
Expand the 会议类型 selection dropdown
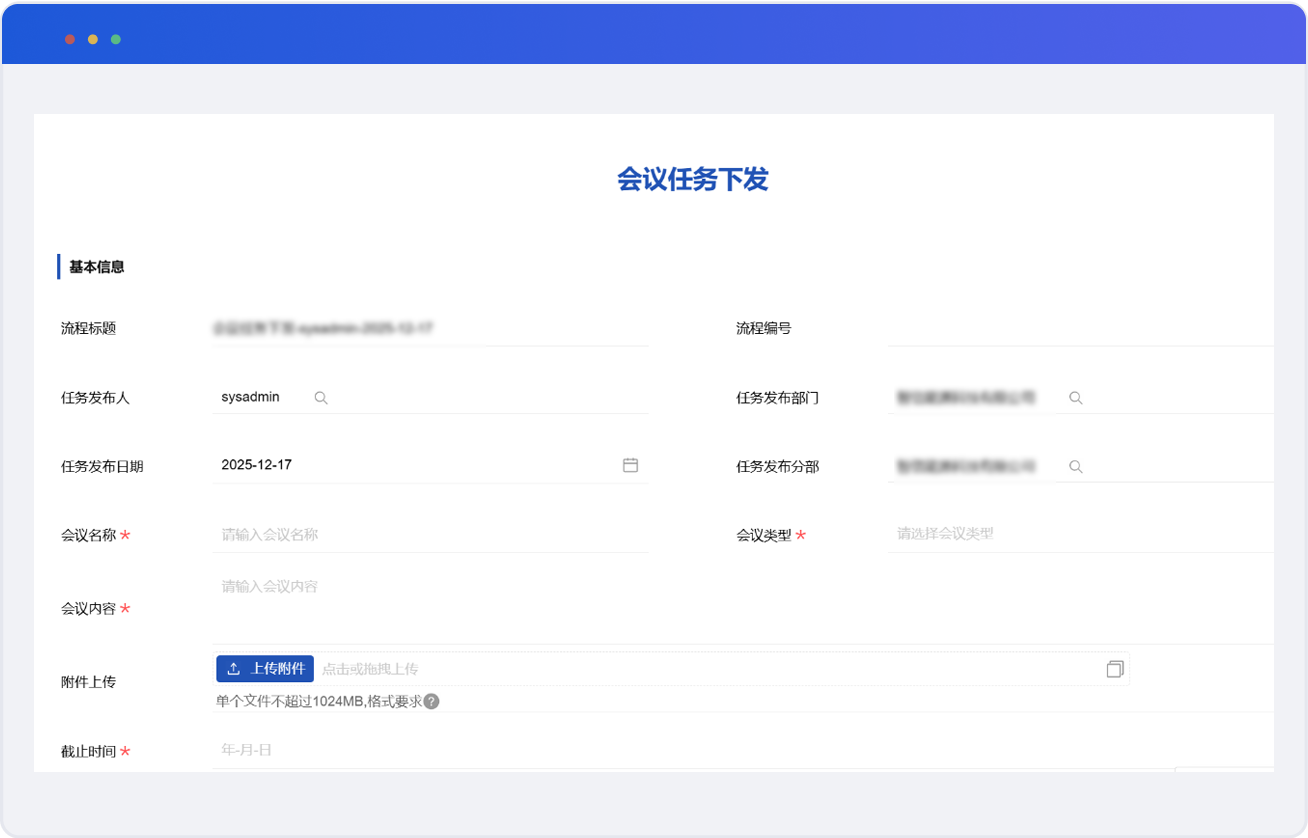(x=1080, y=534)
